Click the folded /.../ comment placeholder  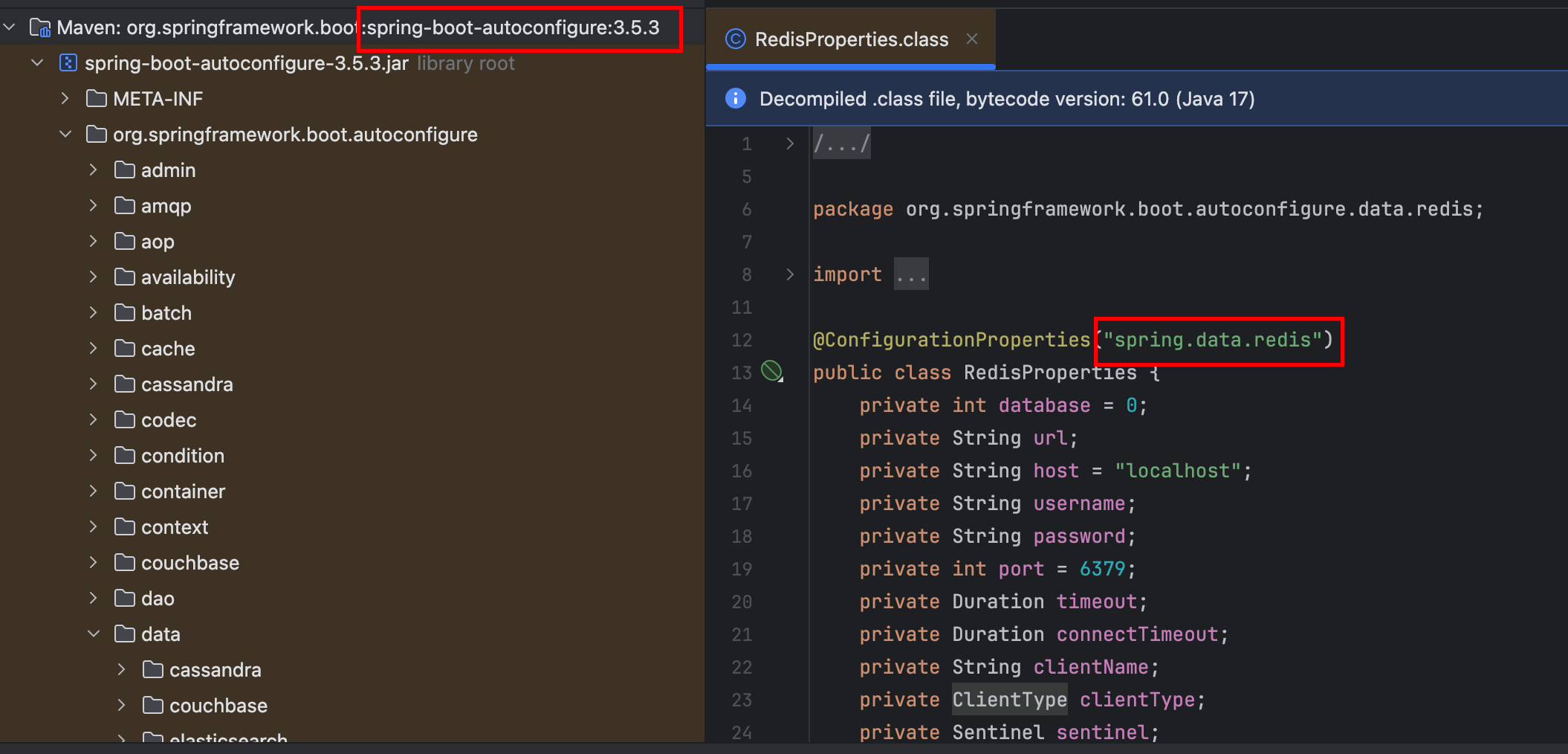[841, 144]
